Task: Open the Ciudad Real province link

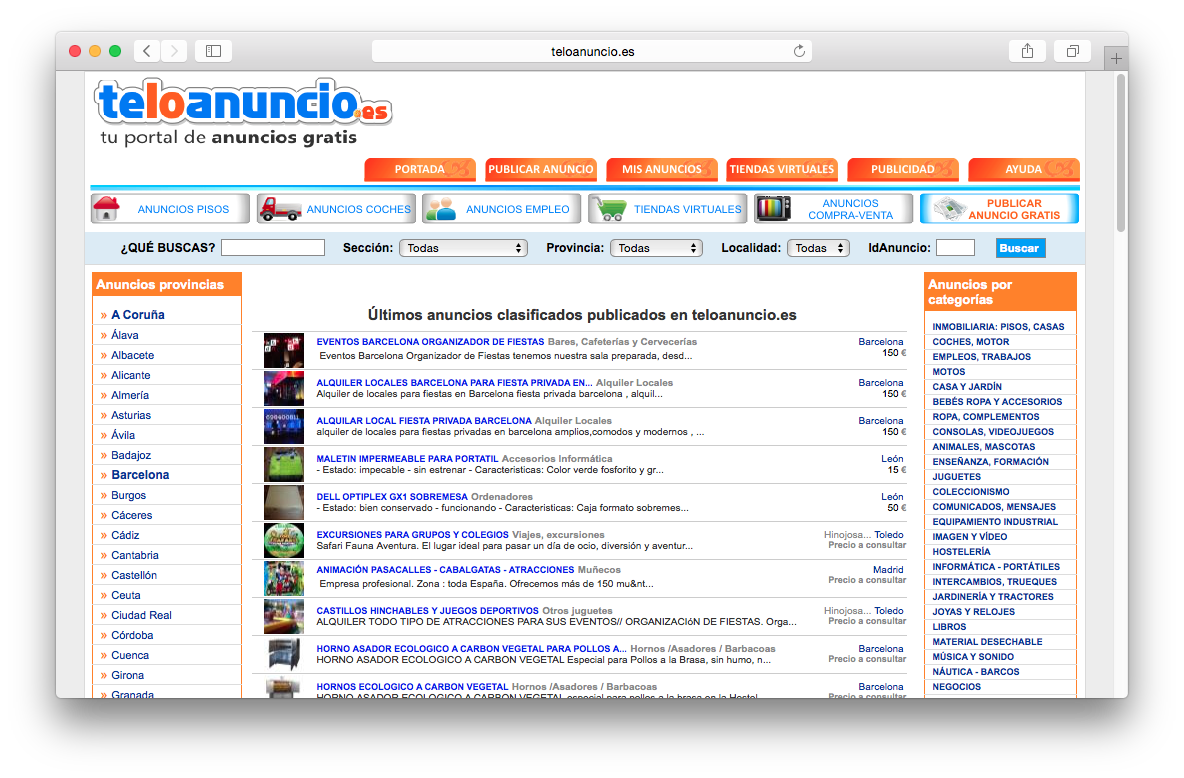Action: (142, 616)
